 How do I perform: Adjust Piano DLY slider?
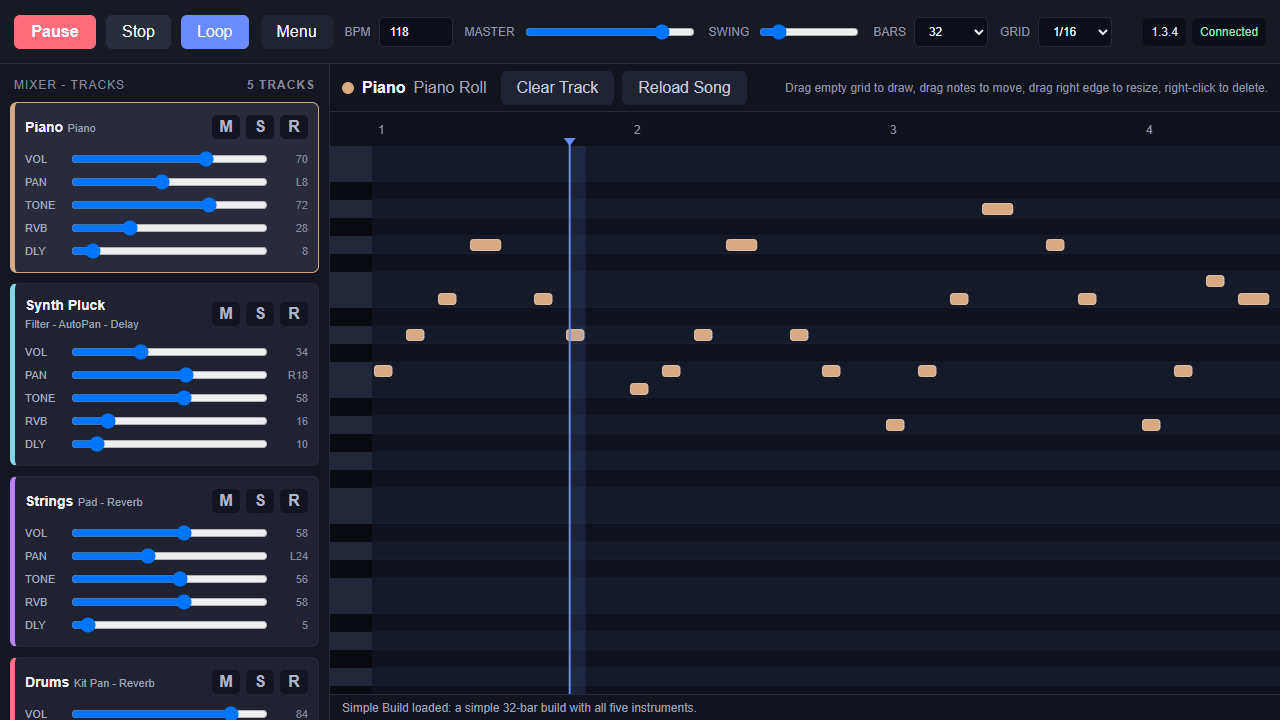[x=169, y=251]
